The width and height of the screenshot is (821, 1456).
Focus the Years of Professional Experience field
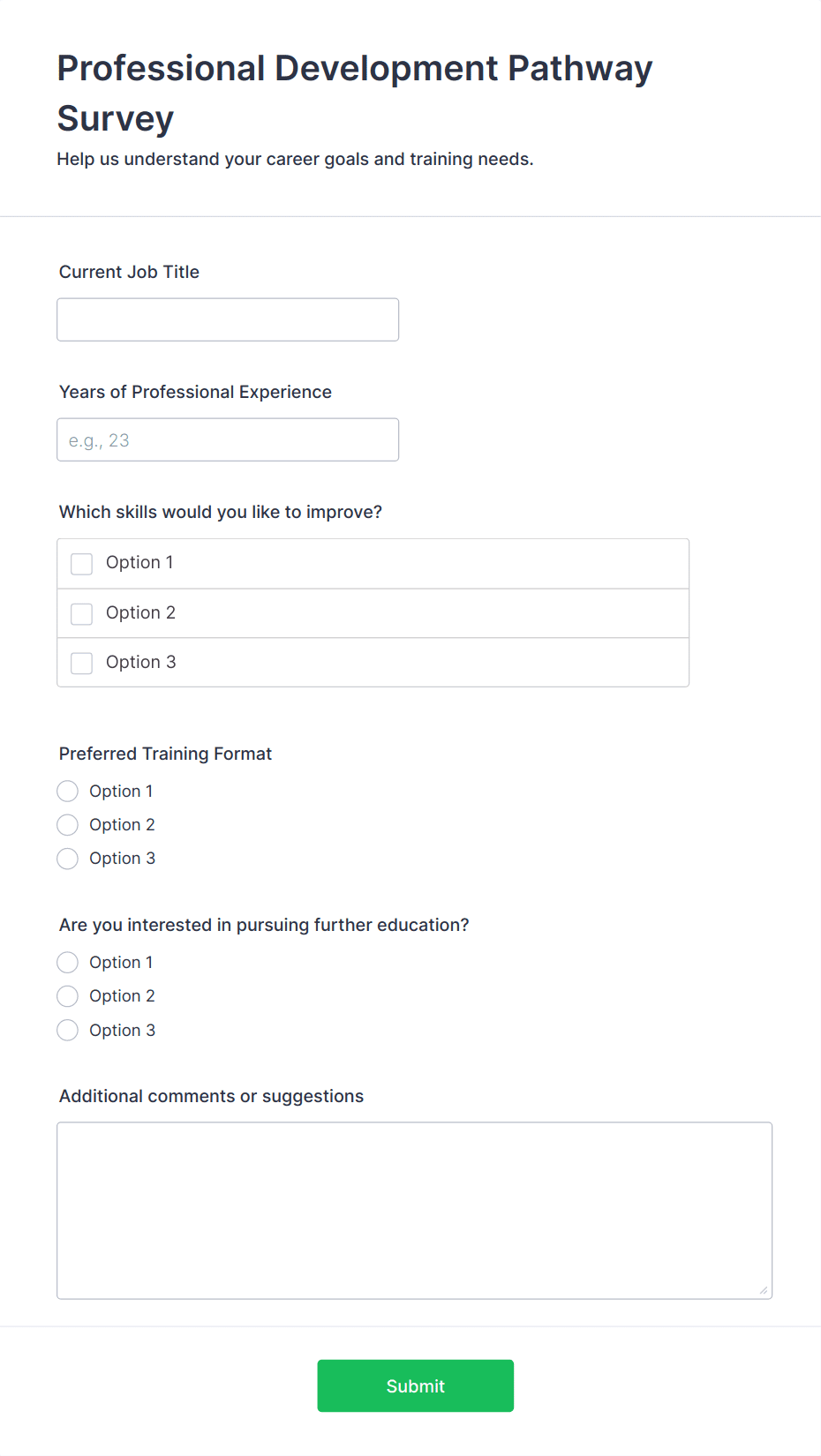[228, 439]
